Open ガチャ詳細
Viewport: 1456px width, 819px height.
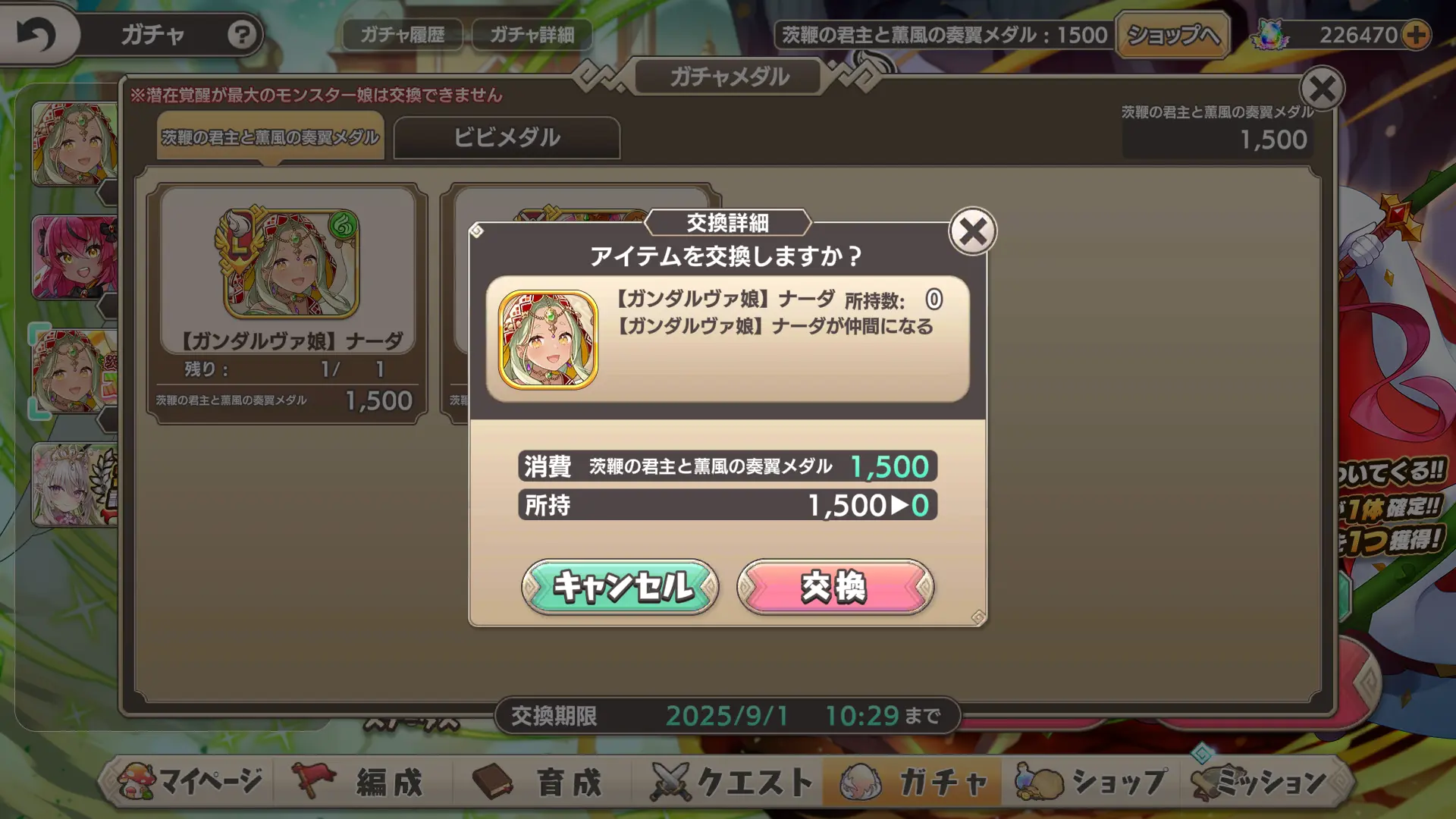coord(532,35)
